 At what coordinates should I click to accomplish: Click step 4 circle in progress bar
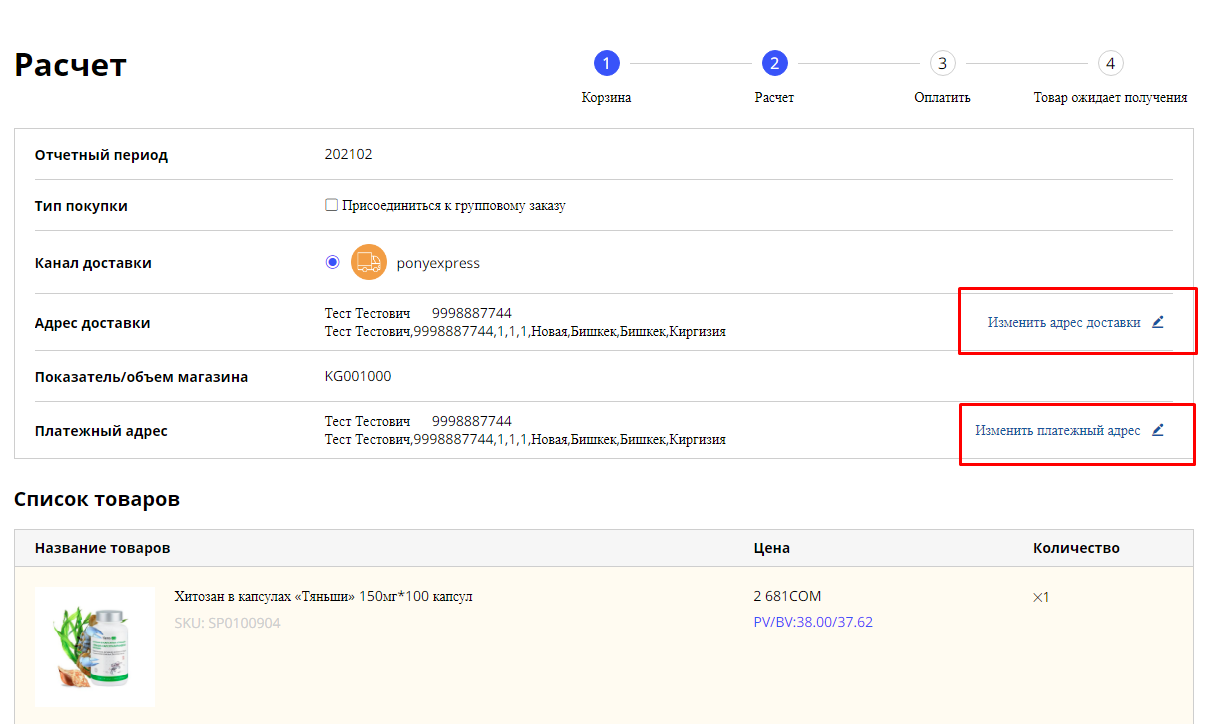(x=1110, y=64)
